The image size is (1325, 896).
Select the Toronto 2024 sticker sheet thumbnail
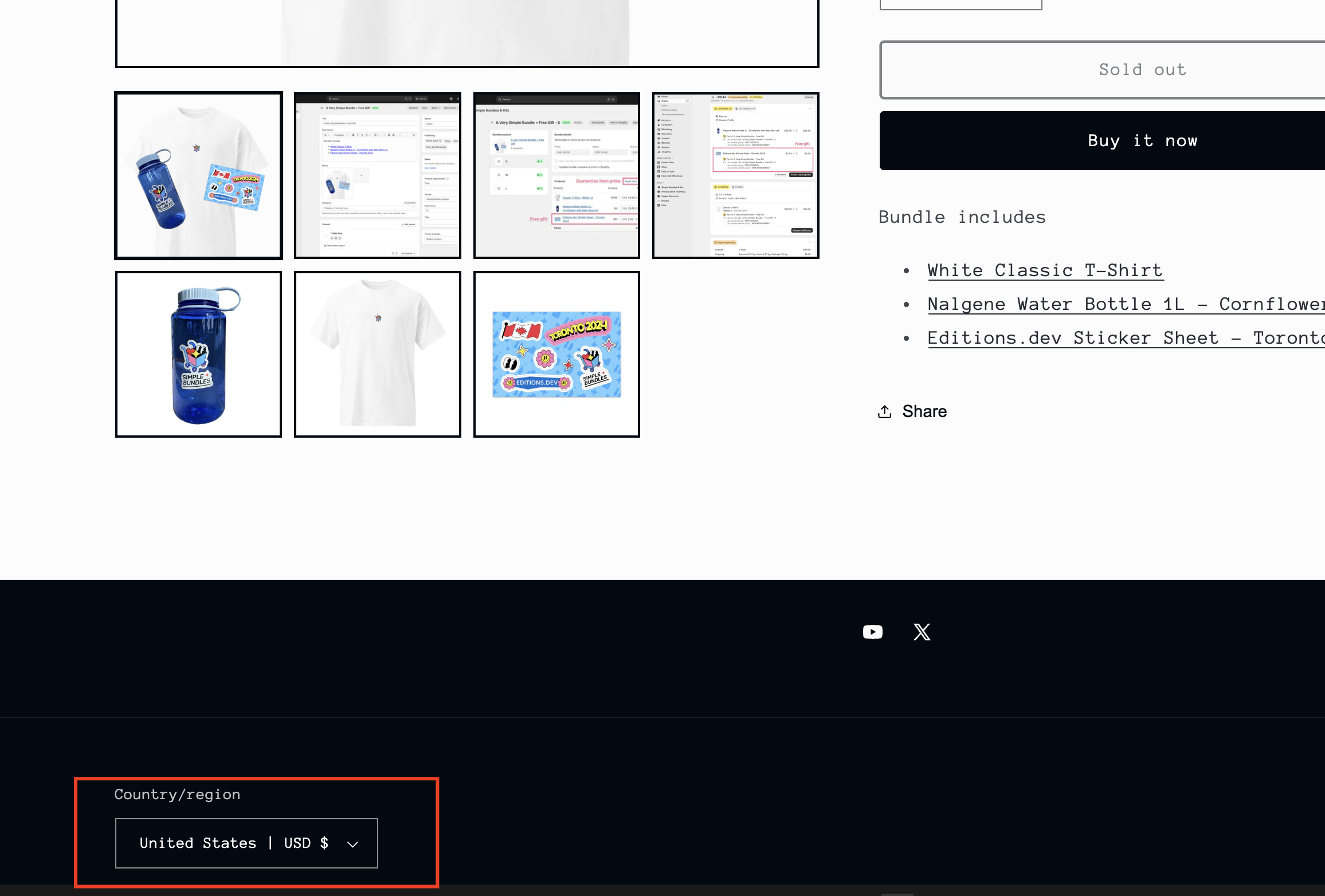tap(556, 355)
